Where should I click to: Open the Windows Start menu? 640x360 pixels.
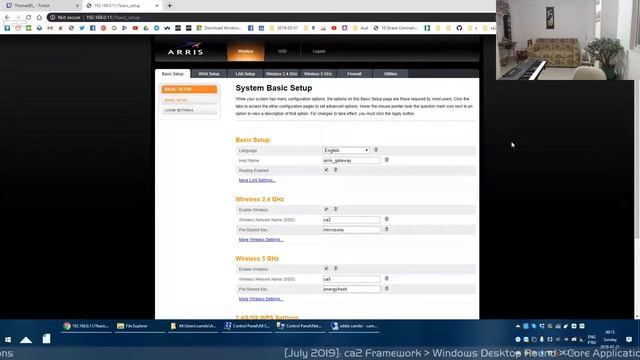coord(8,340)
